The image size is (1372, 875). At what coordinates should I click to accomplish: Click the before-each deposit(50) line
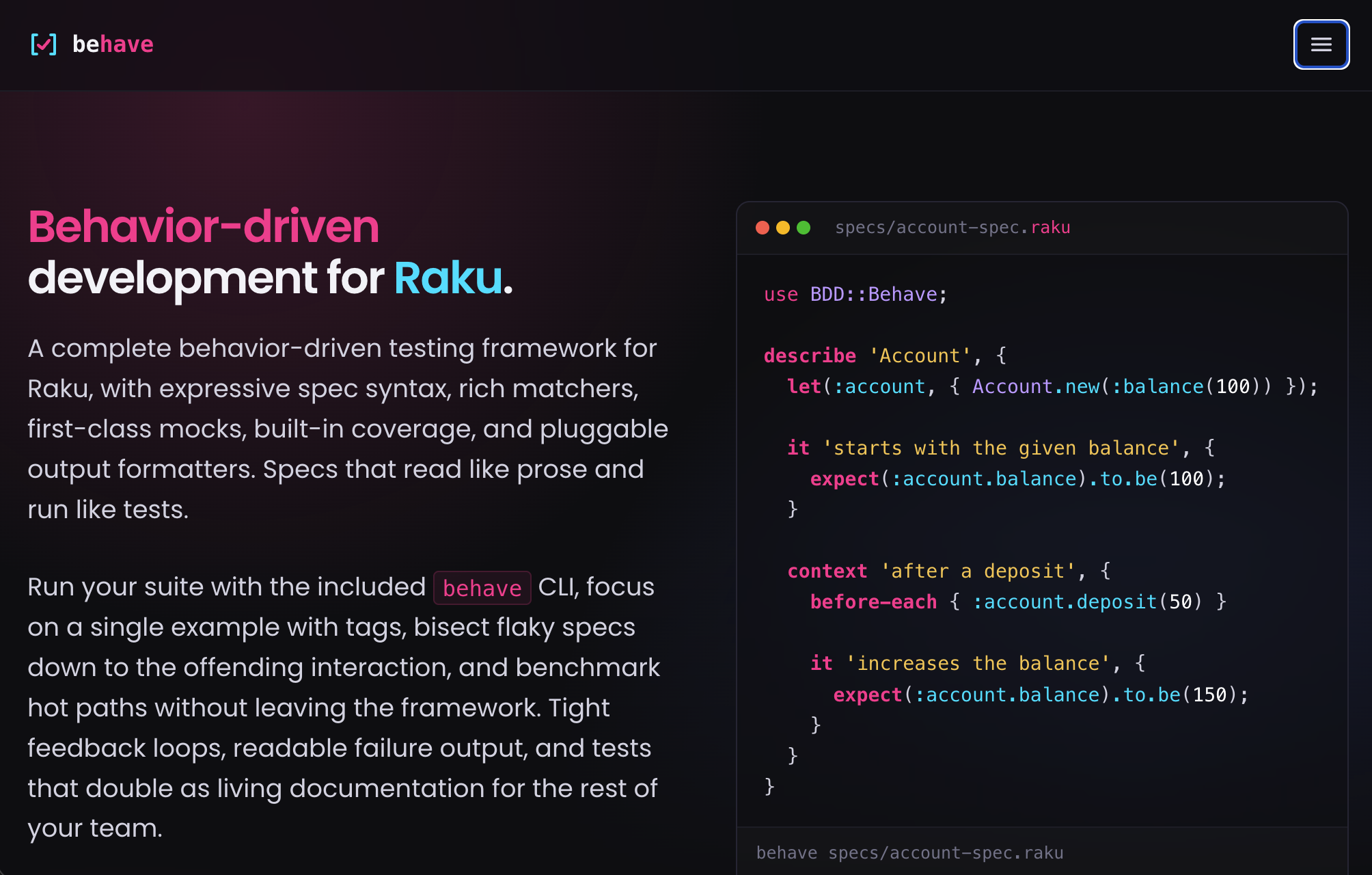(1018, 602)
